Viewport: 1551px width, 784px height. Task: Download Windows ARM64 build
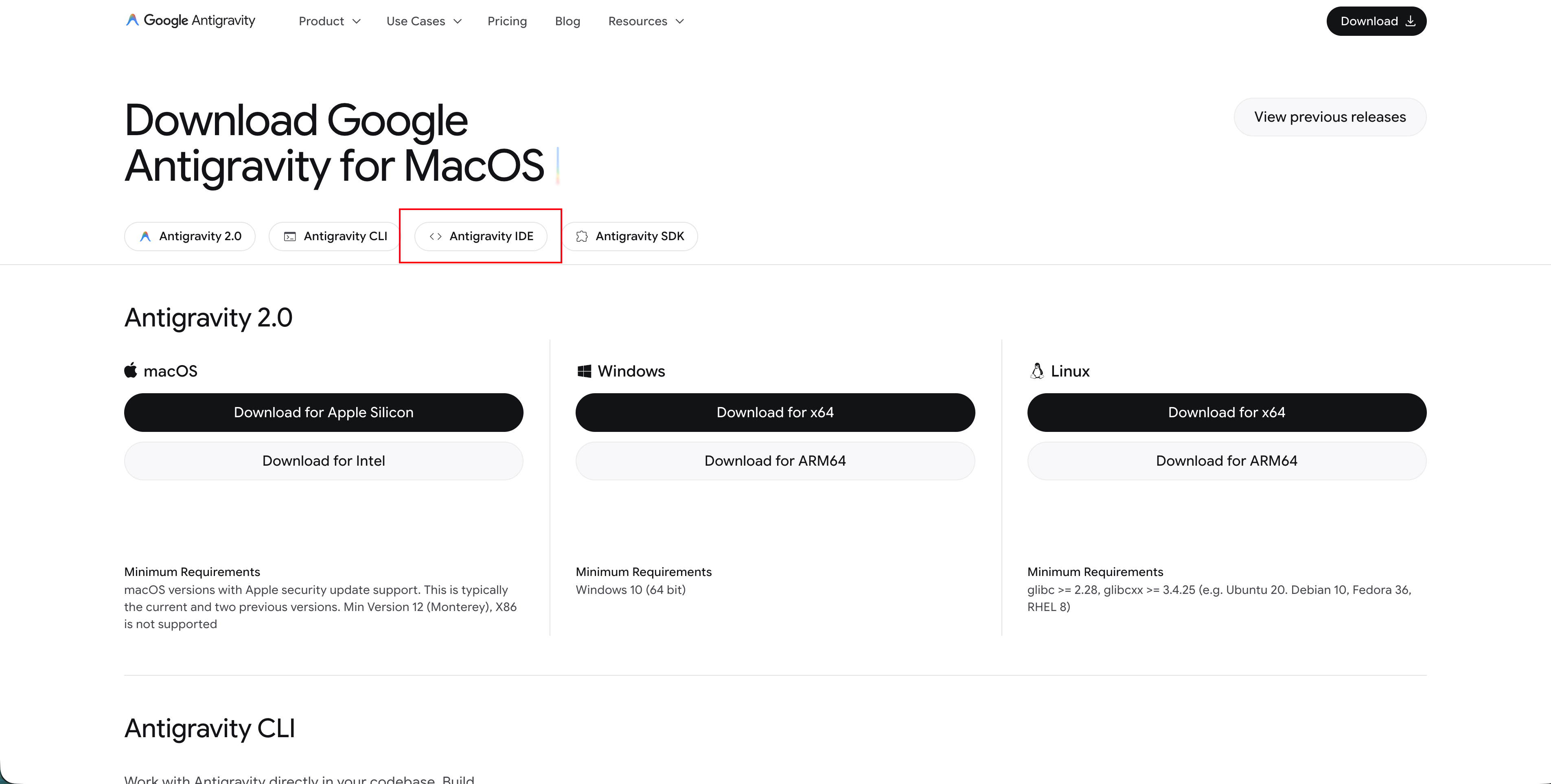point(775,461)
